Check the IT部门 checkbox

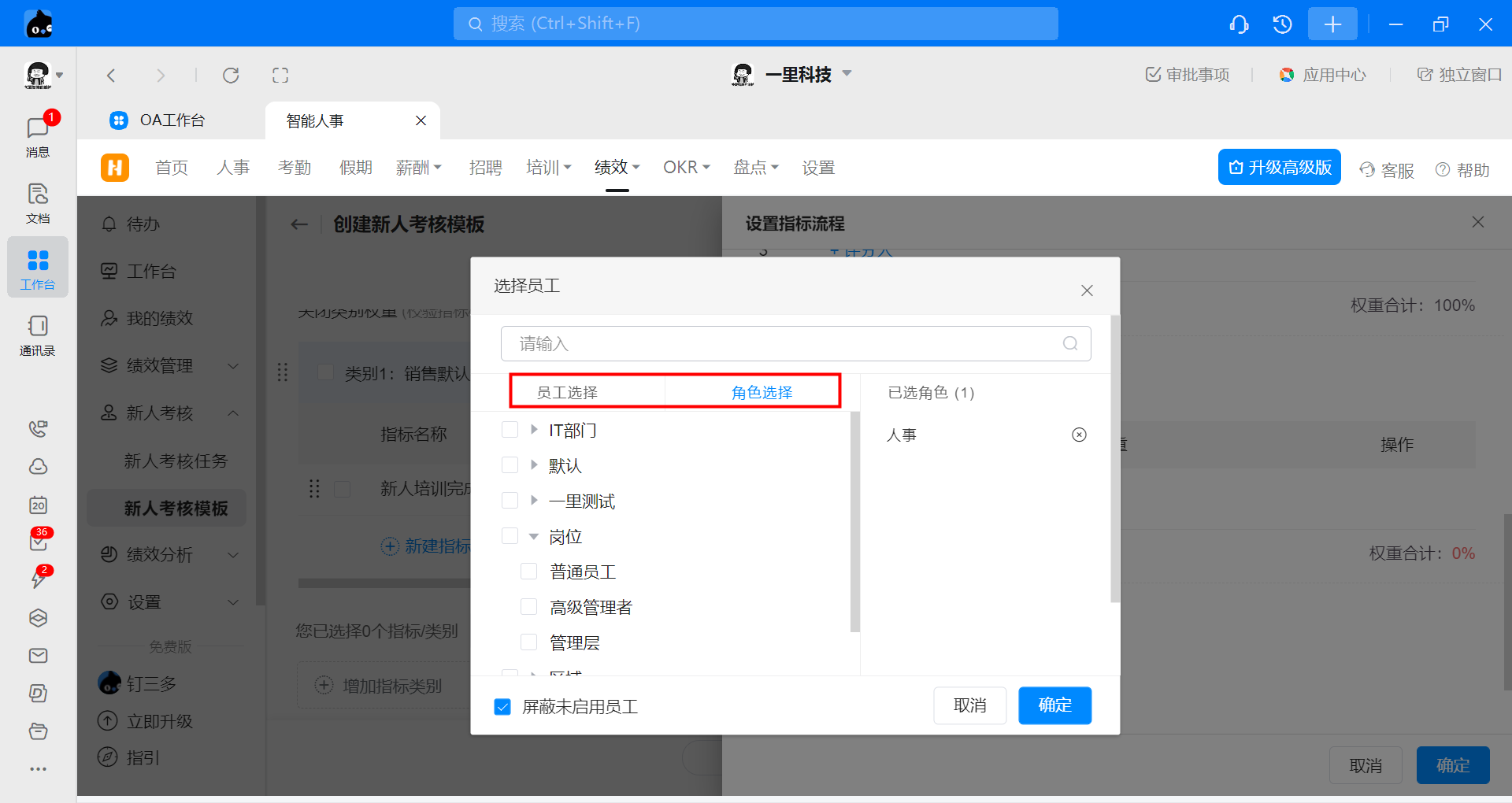click(510, 430)
